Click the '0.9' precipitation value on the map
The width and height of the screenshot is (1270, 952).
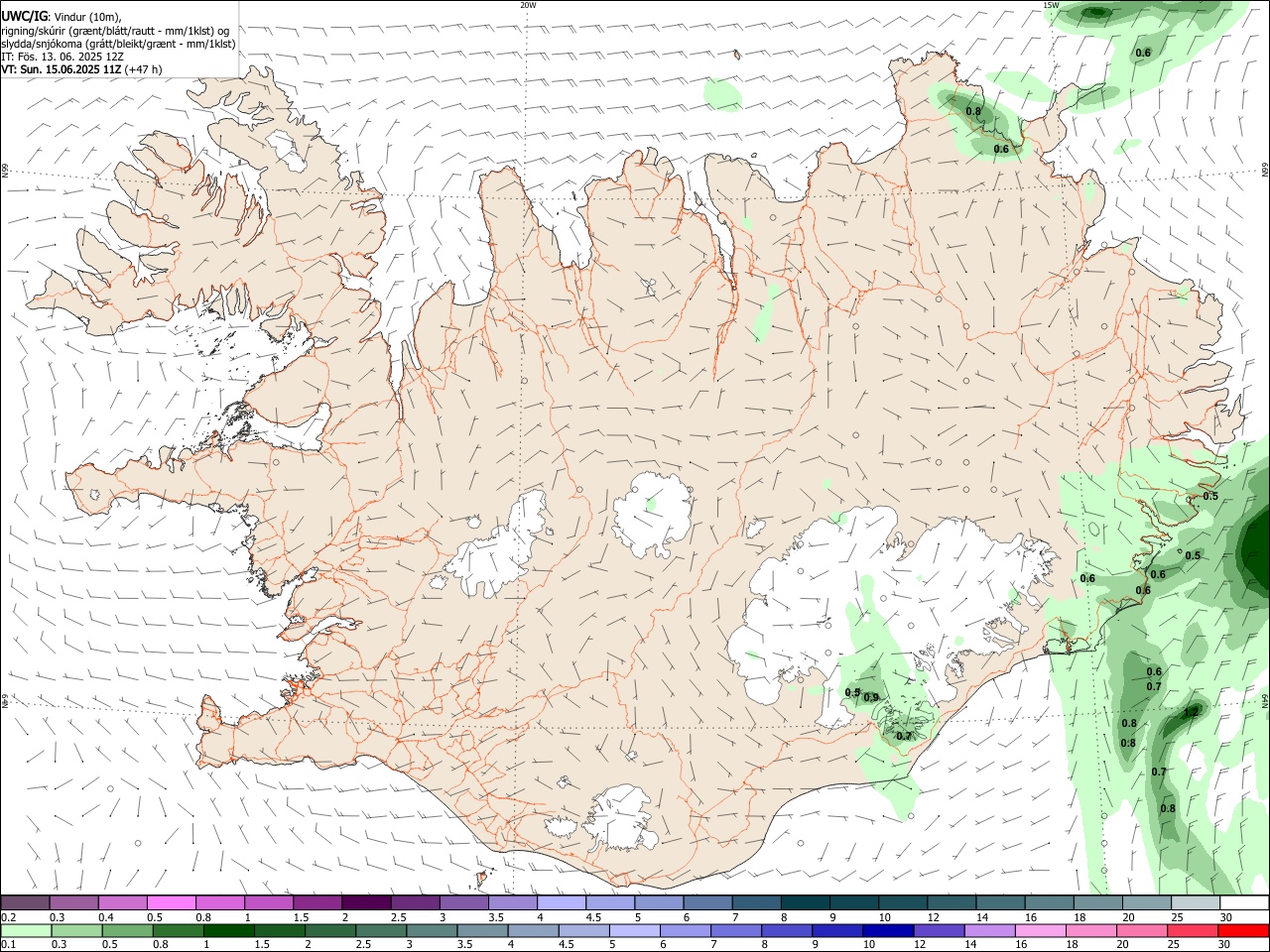point(871,697)
